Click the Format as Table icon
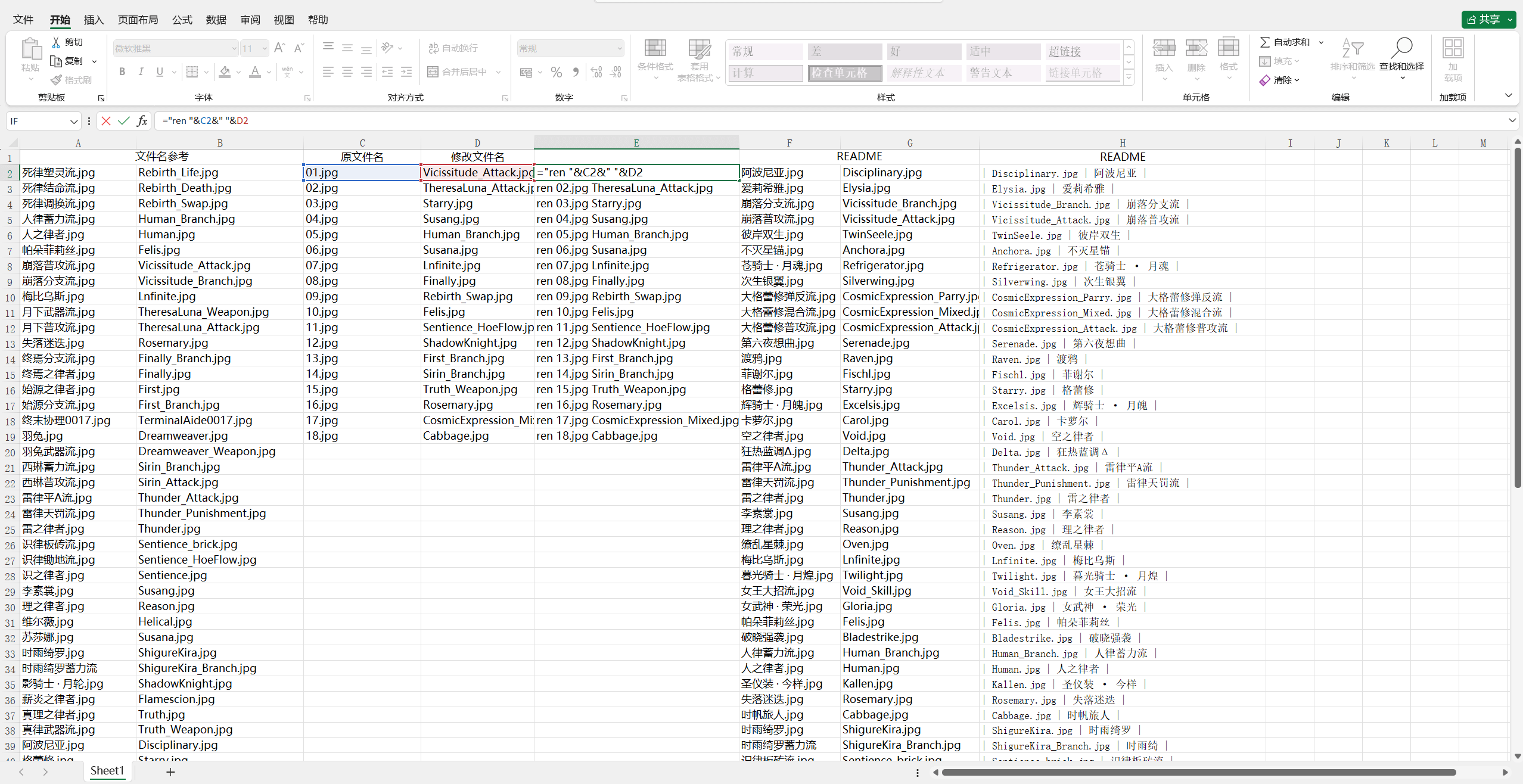 699,48
